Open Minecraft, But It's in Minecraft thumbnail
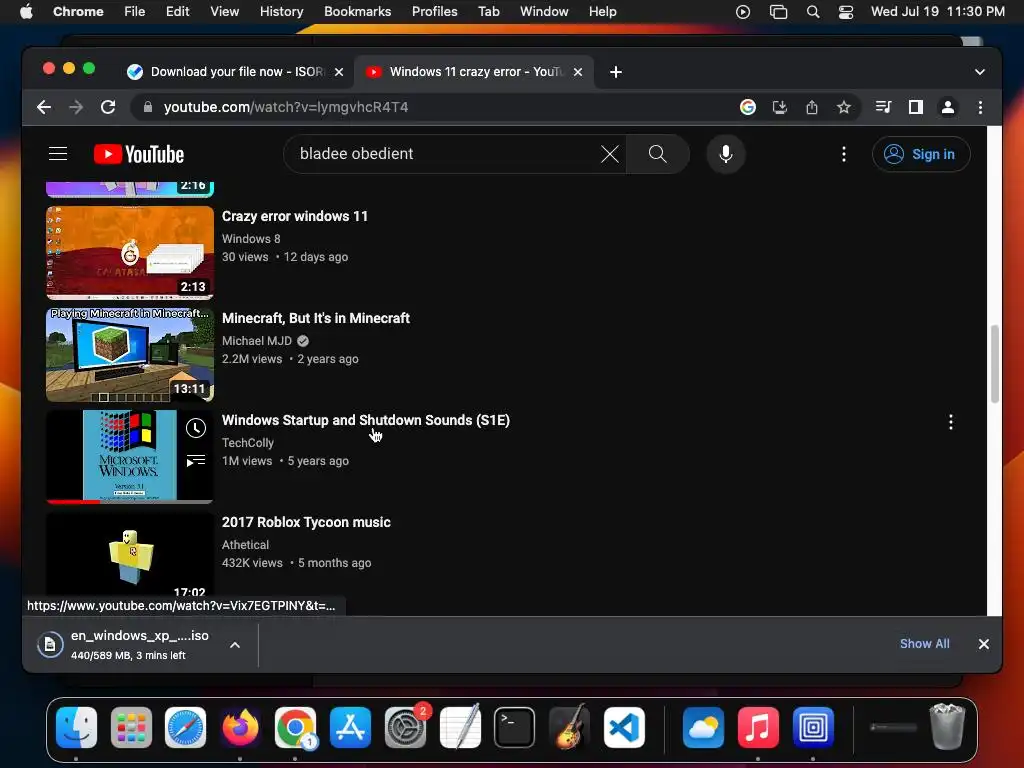The height and width of the screenshot is (768, 1024). coord(130,355)
